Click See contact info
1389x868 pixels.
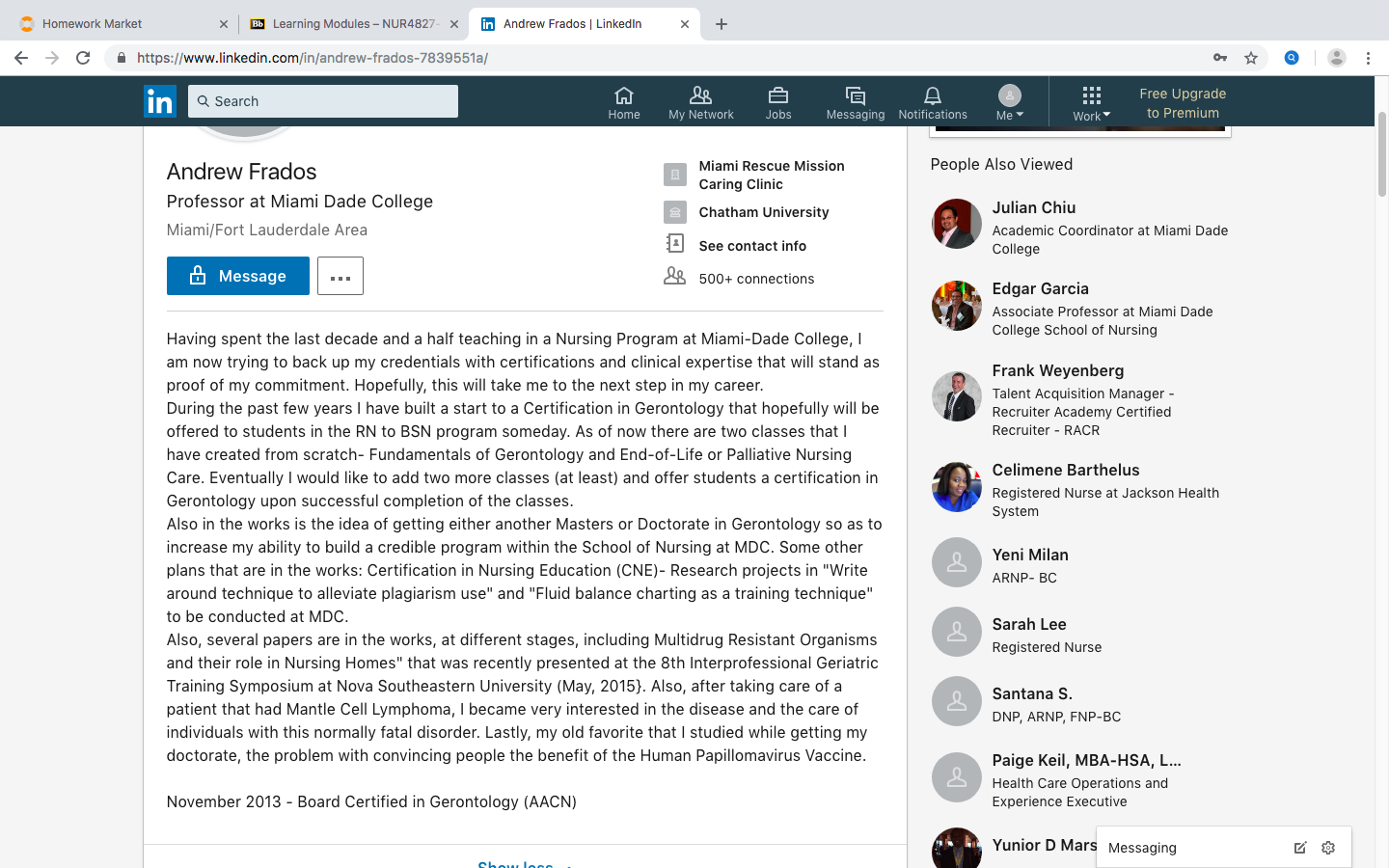pyautogui.click(x=752, y=246)
